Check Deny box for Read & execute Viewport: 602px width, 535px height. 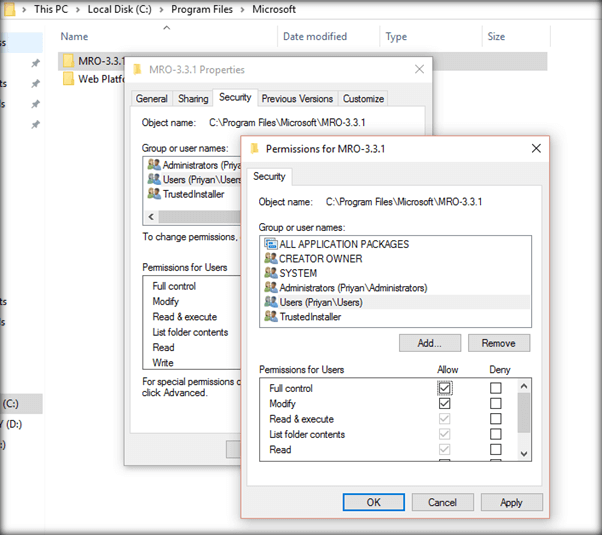495,418
